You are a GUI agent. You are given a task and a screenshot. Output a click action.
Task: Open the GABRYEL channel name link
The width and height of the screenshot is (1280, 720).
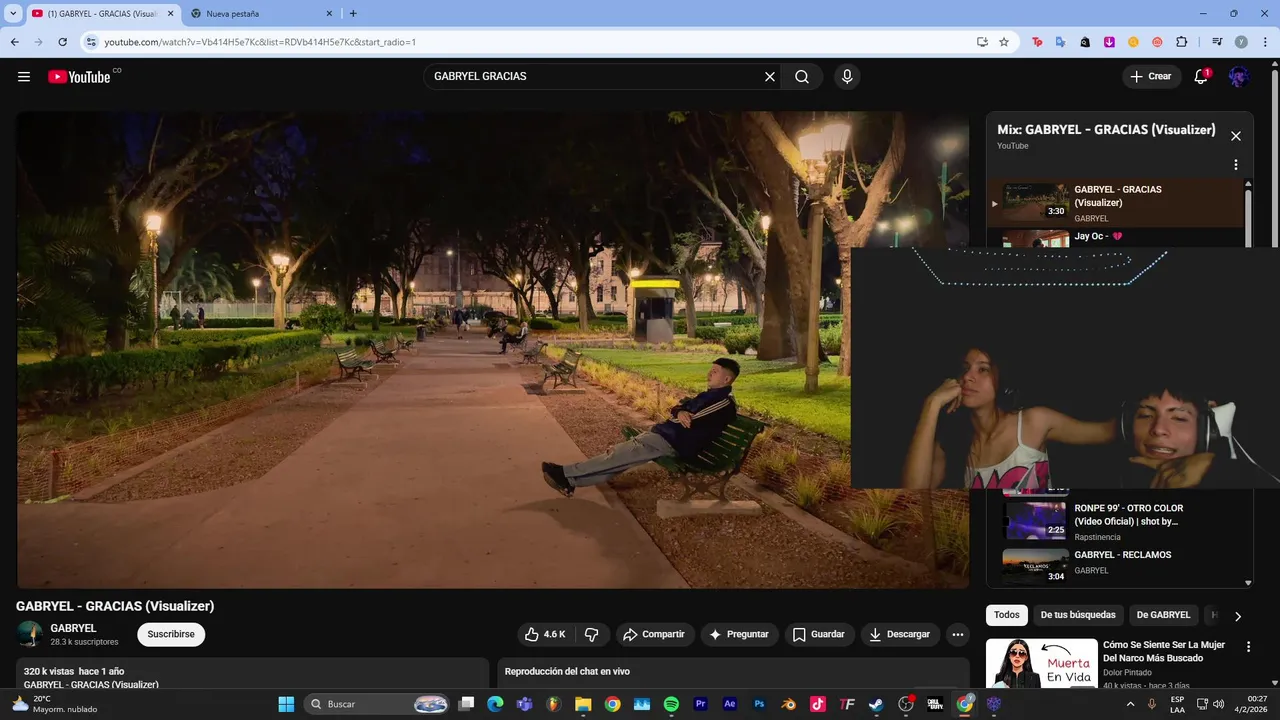74,628
